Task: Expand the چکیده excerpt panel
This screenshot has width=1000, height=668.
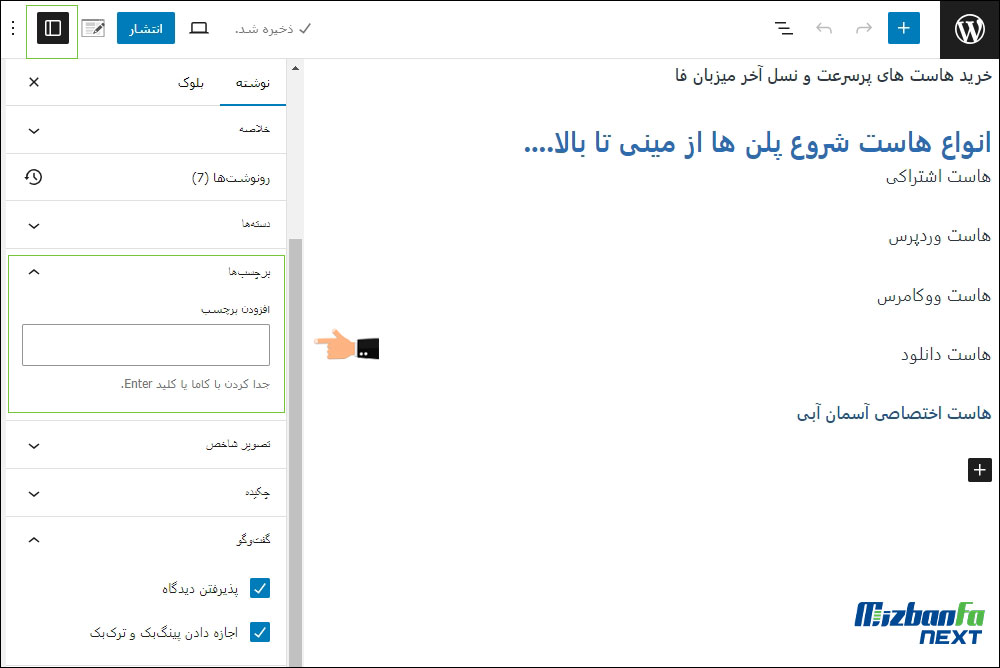Action: point(145,493)
